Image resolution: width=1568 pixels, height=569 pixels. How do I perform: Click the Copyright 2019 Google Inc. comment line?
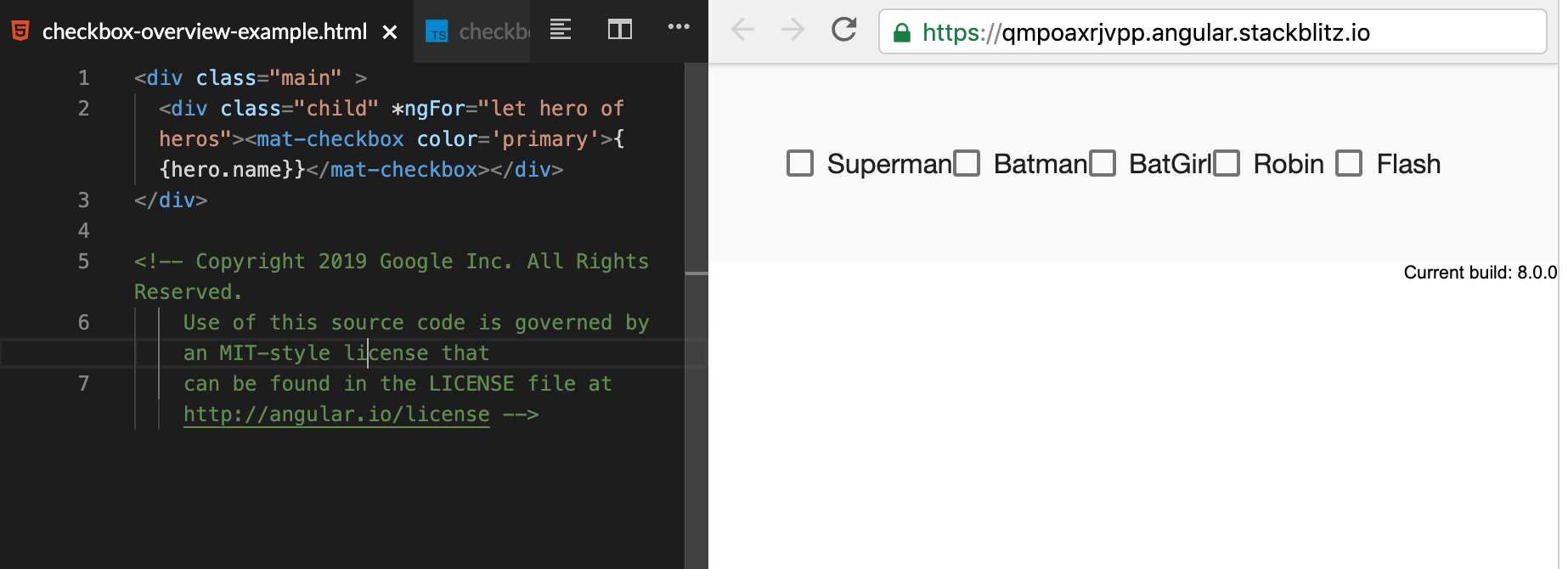coord(392,262)
